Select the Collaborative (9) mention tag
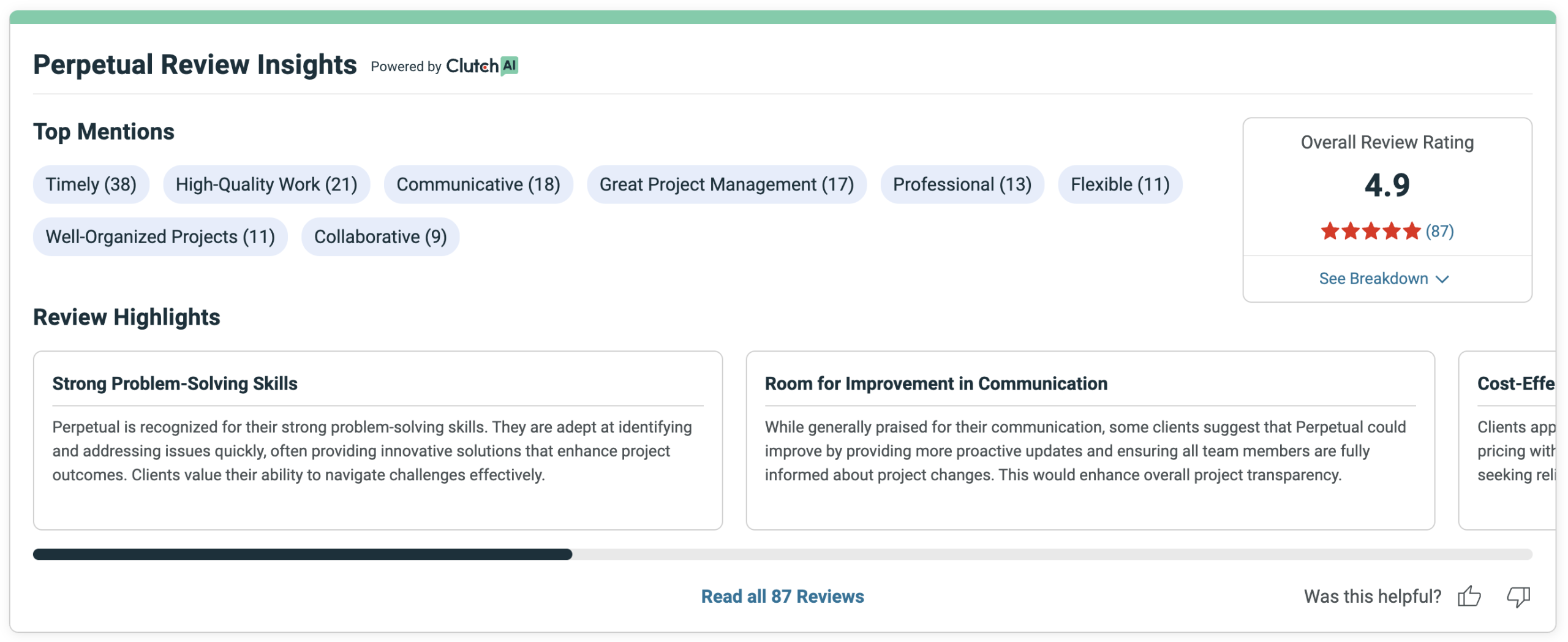The height and width of the screenshot is (642, 1568). [380, 236]
